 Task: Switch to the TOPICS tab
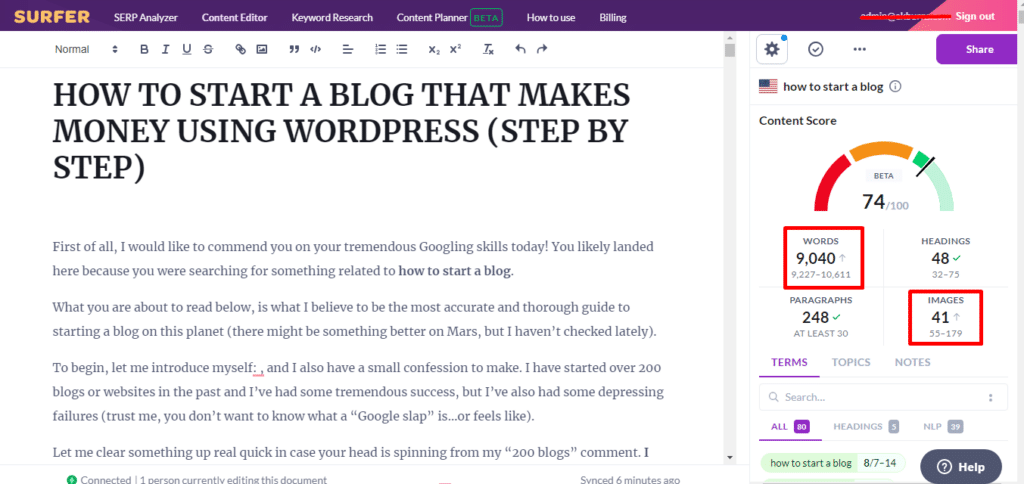click(851, 363)
